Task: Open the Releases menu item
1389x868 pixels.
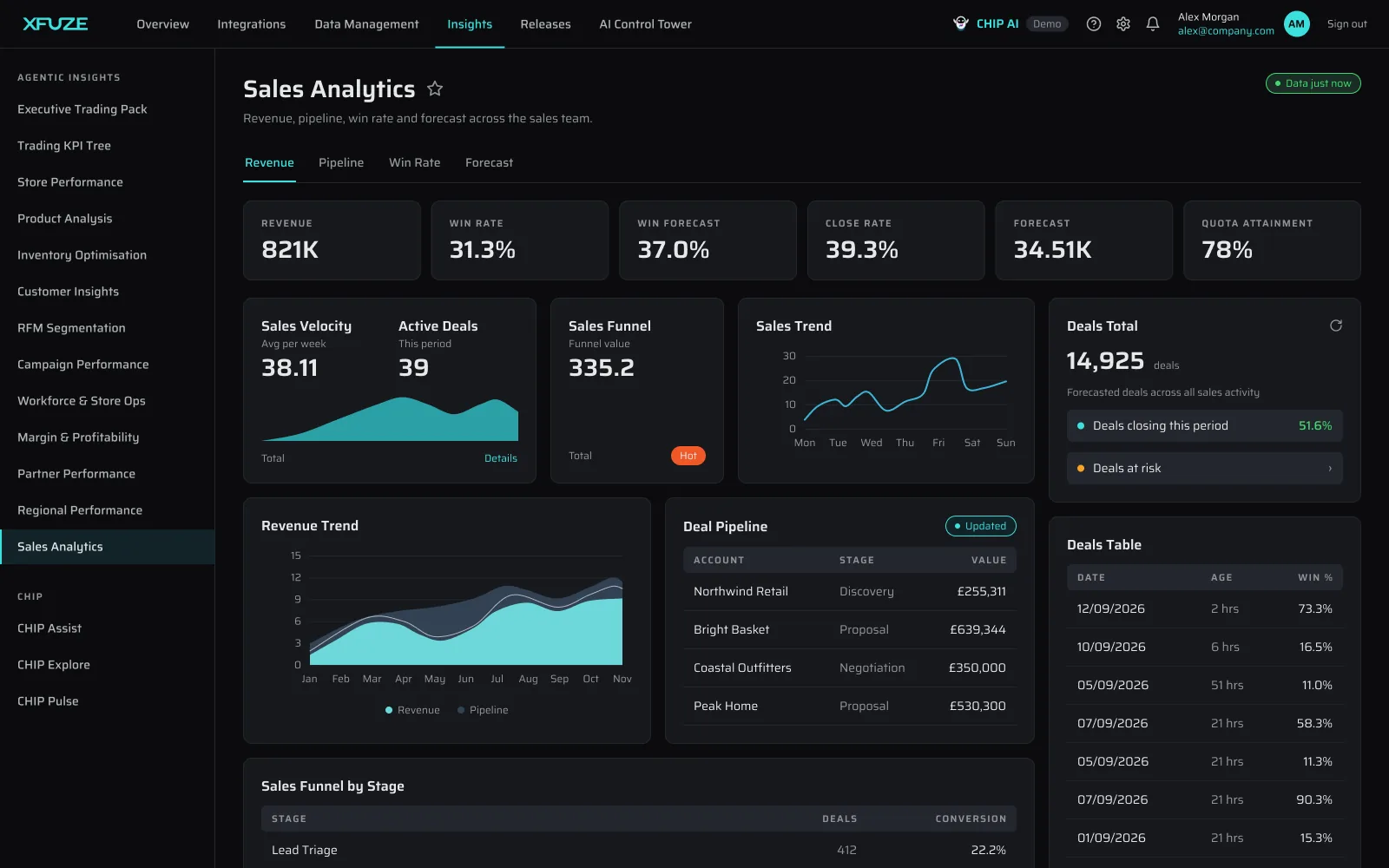Action: pyautogui.click(x=545, y=24)
